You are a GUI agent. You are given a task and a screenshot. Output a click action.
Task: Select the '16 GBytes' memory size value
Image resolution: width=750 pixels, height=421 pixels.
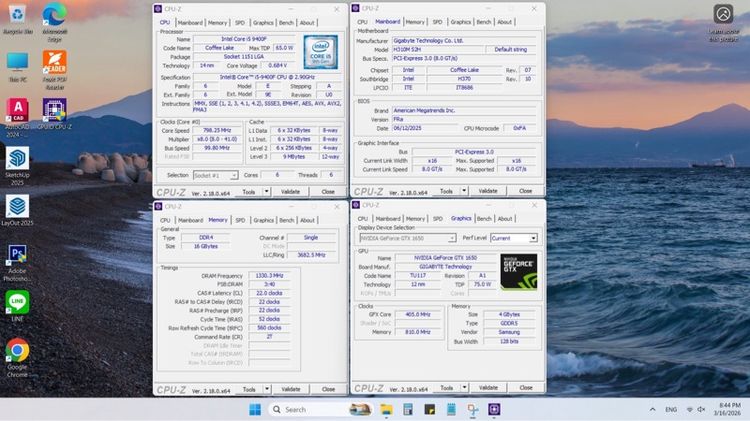(206, 246)
